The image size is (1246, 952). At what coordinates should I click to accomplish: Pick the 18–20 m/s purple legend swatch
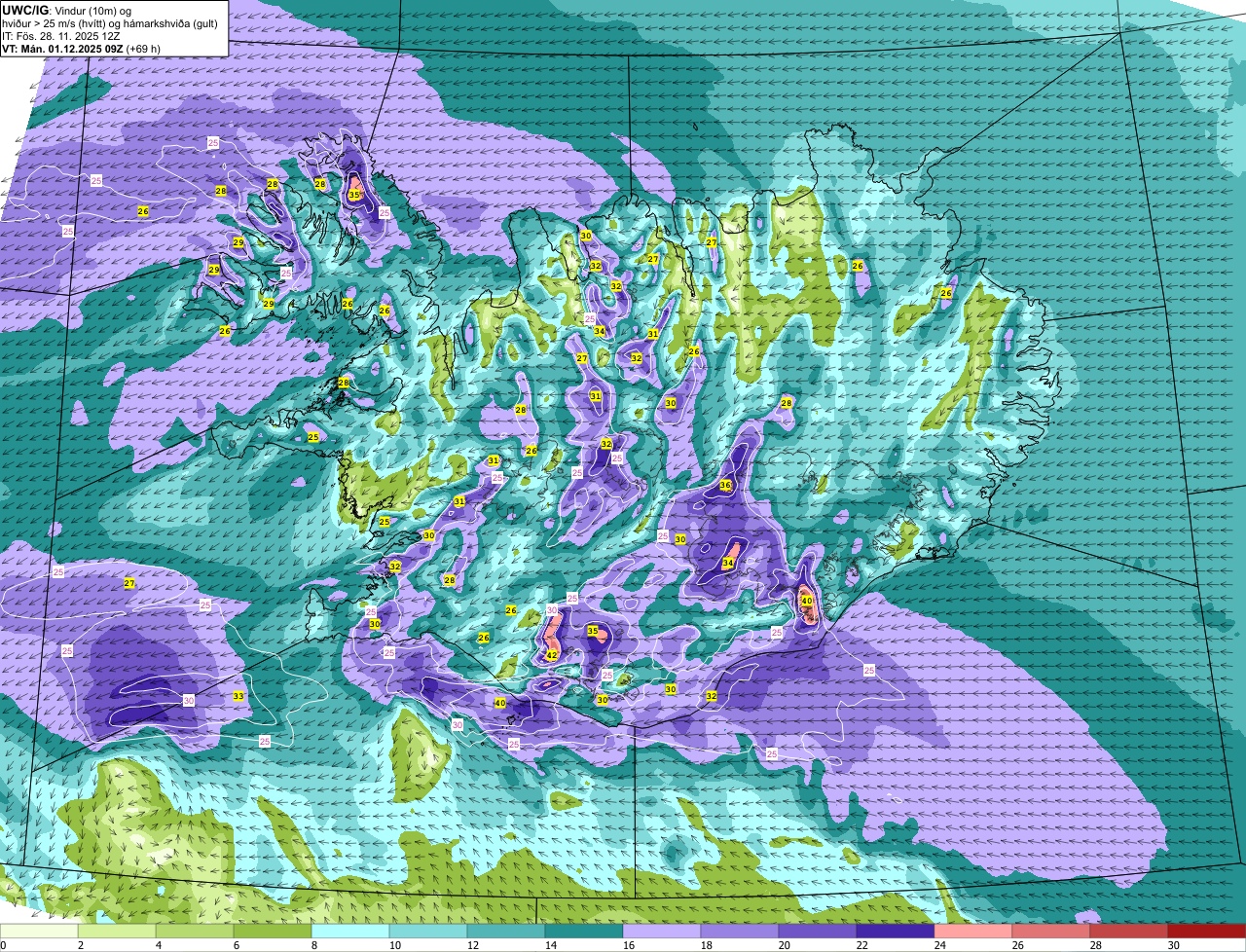point(740,931)
